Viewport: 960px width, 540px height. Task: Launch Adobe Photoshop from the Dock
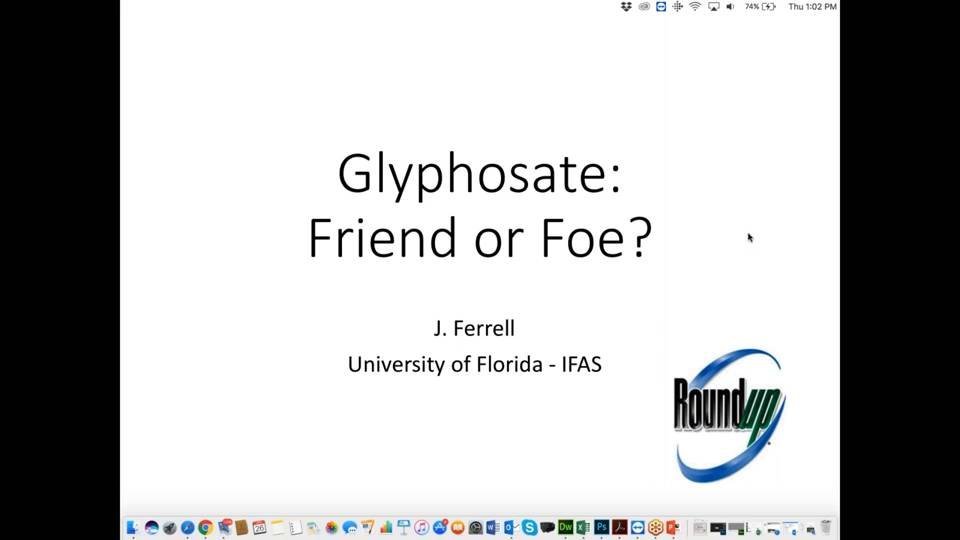tap(601, 527)
